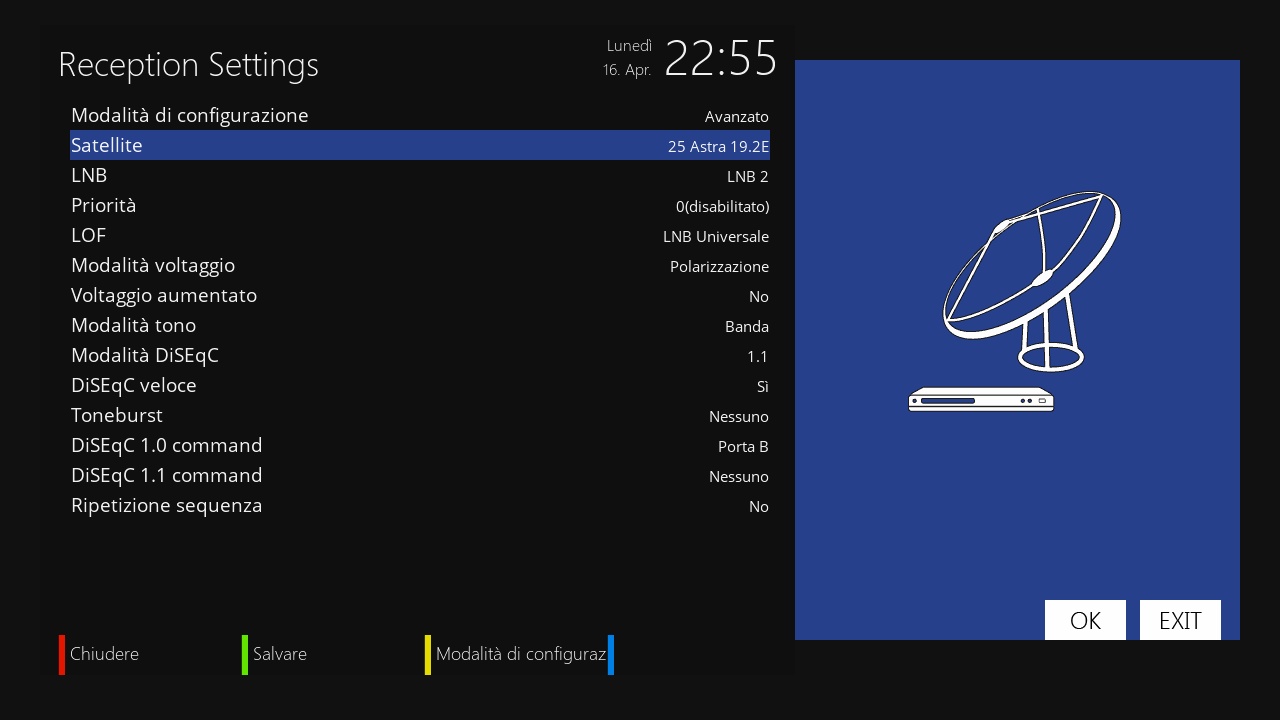Click the blue color key bar
Screen dimensions: 1280x720
click(611, 655)
